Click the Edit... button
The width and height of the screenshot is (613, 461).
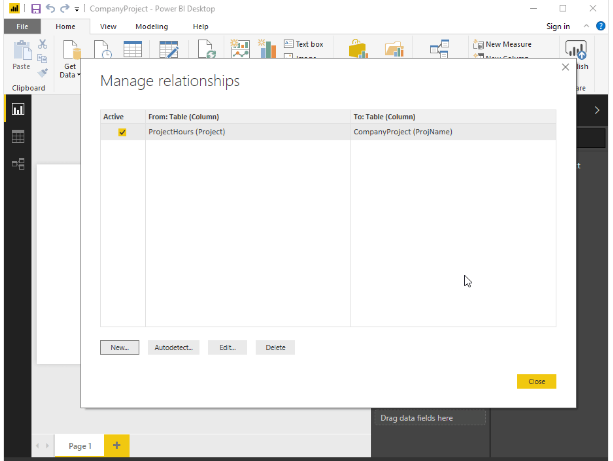227,347
